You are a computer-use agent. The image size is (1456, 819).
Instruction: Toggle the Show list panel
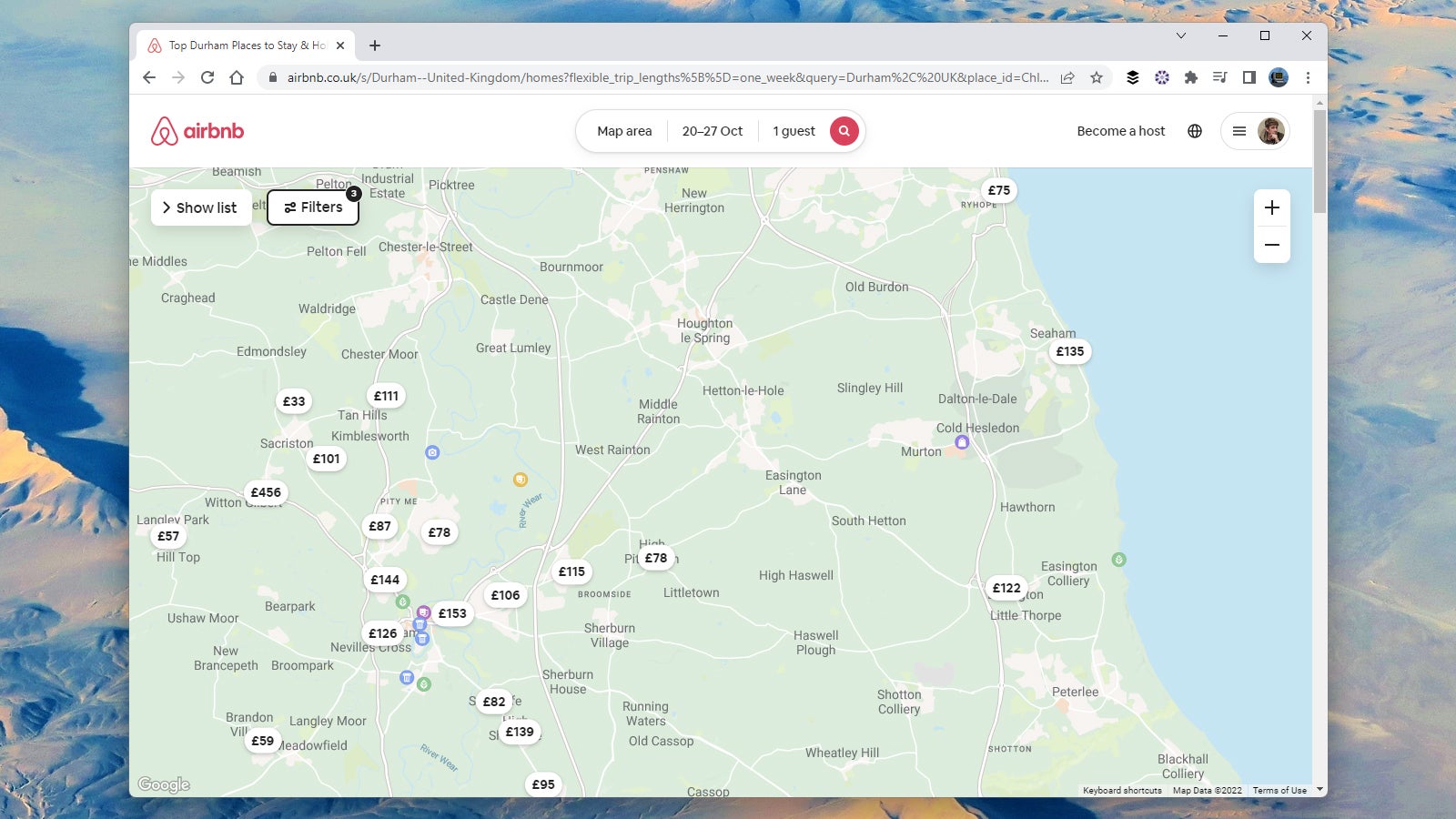point(200,207)
